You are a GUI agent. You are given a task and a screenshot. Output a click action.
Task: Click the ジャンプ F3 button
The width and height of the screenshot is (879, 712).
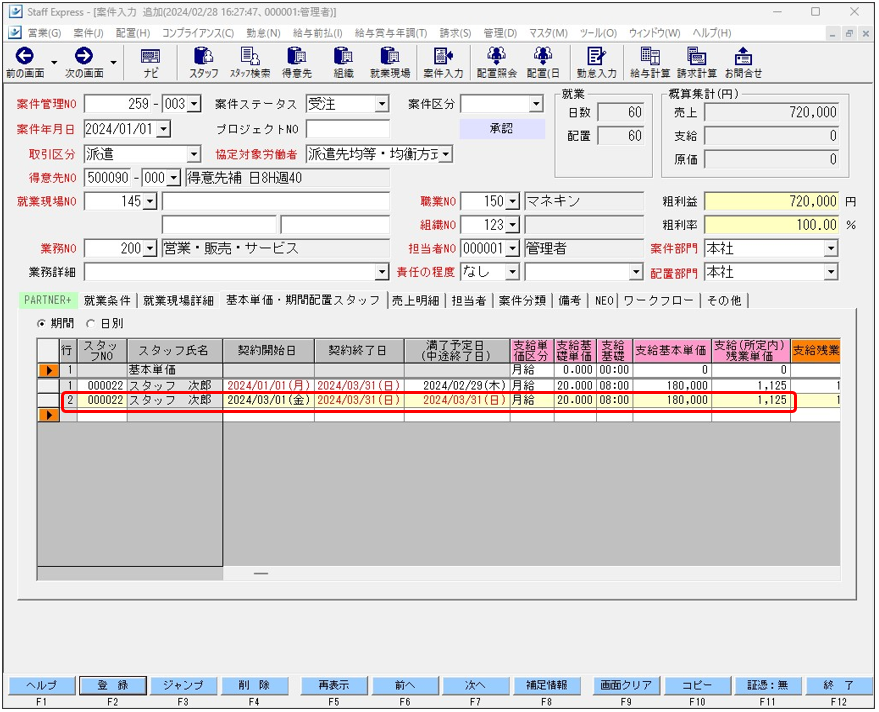(x=183, y=685)
